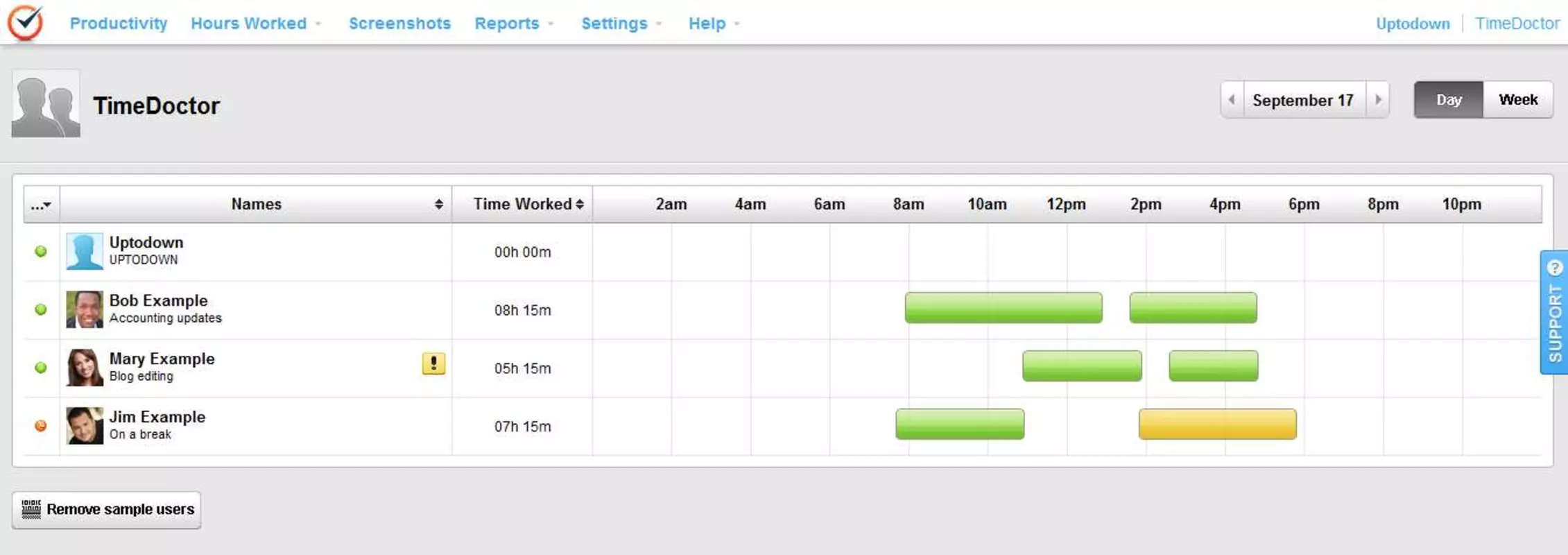
Task: Expand the Reports menu
Action: pyautogui.click(x=514, y=24)
